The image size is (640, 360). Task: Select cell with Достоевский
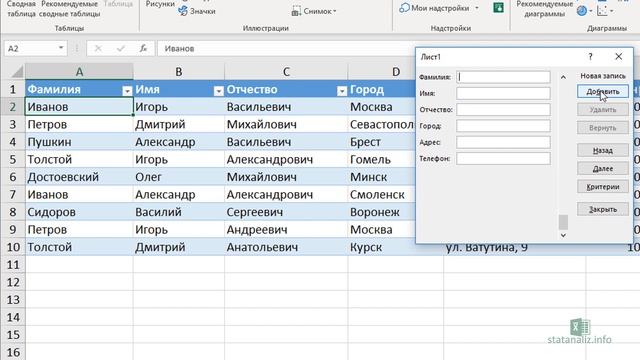[x=79, y=177]
